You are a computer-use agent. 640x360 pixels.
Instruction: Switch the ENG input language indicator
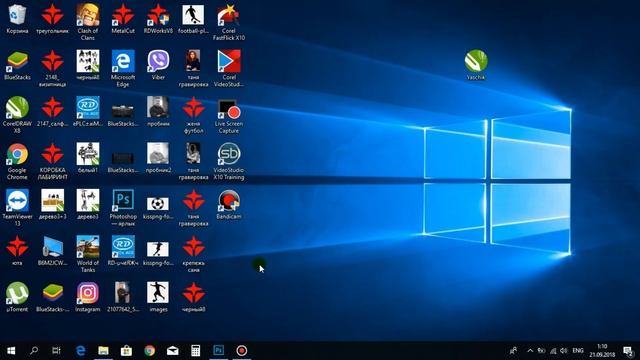point(578,351)
